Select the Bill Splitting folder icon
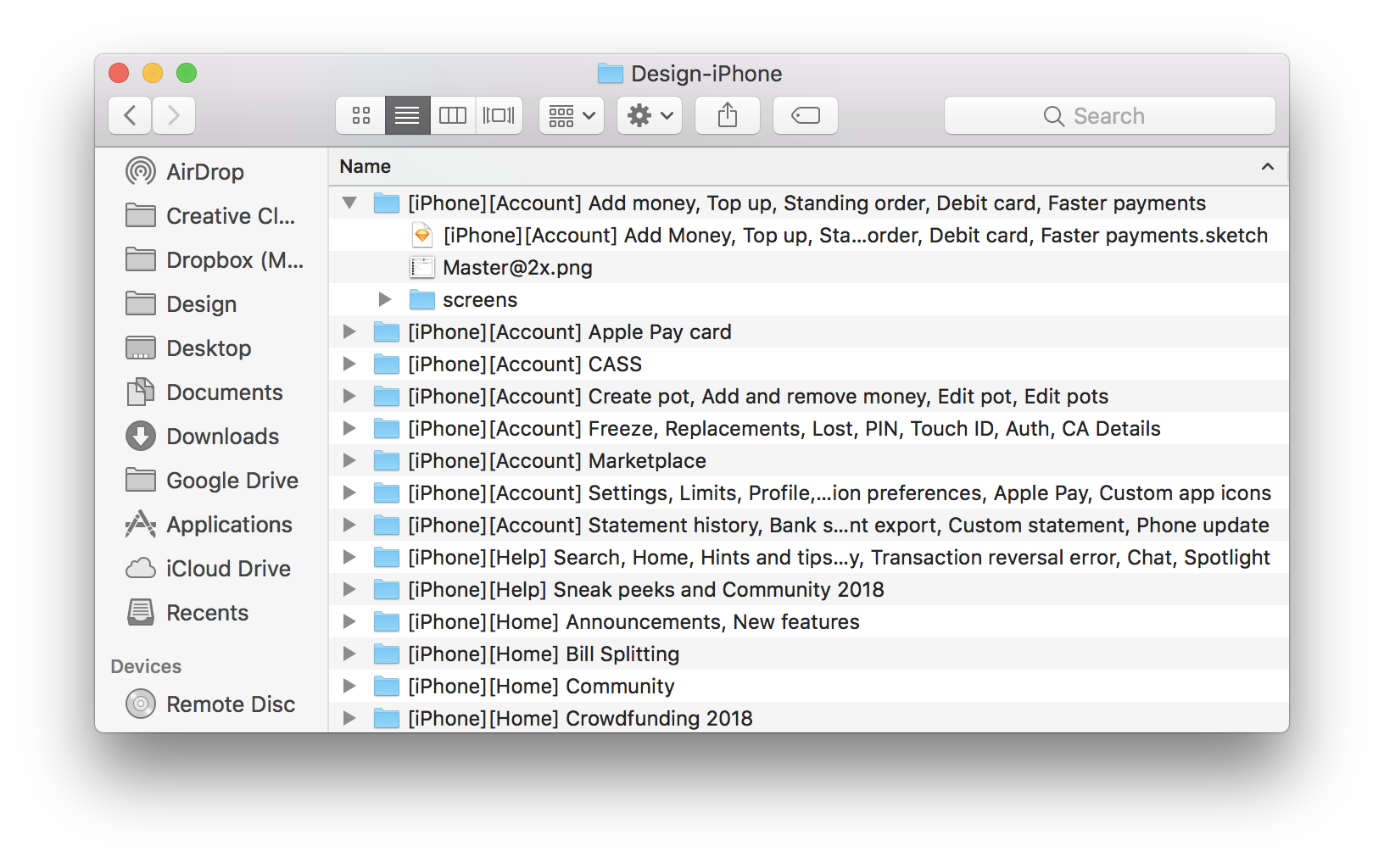 [x=387, y=654]
